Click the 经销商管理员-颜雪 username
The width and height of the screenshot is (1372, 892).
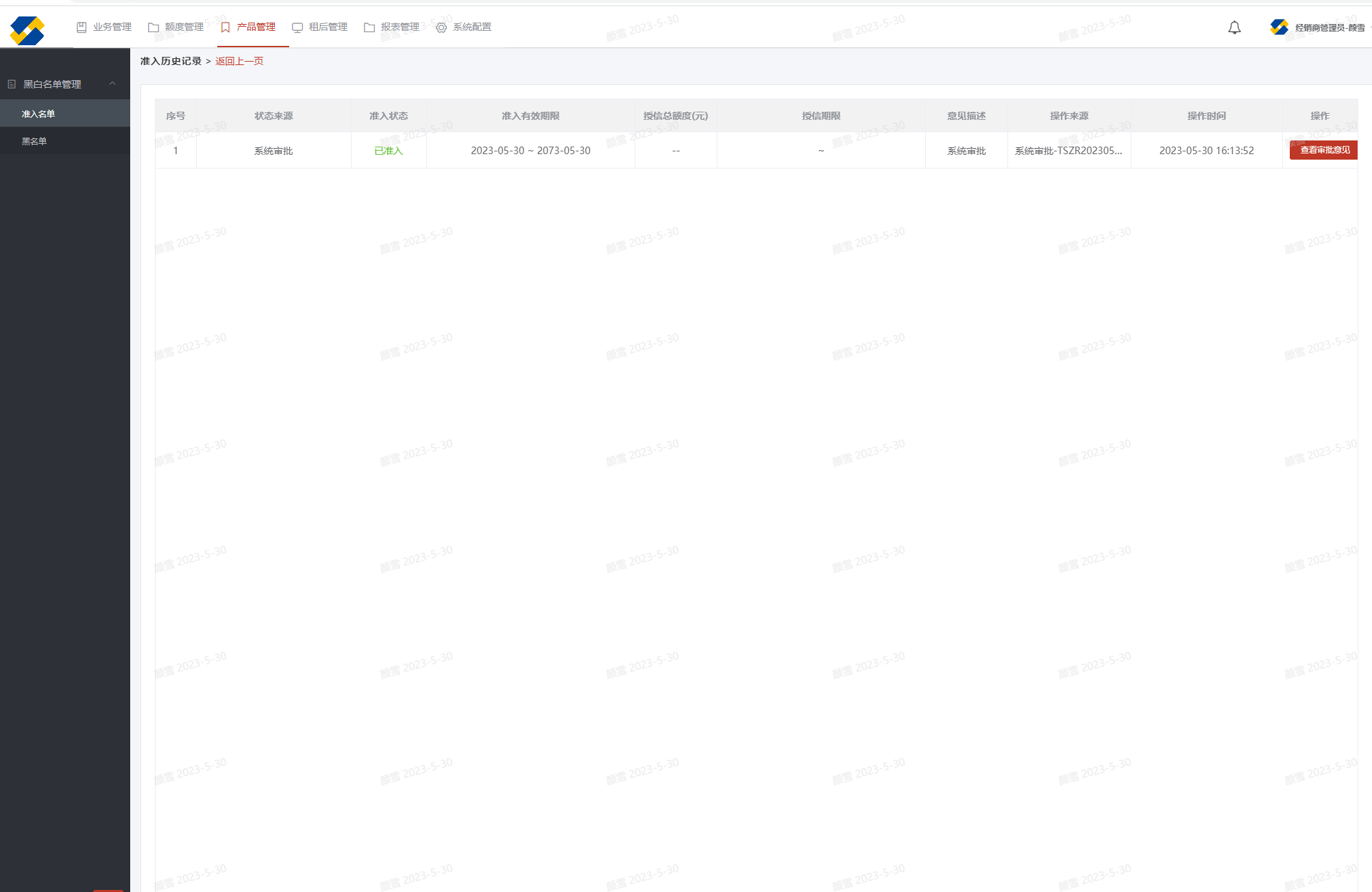pyautogui.click(x=1330, y=28)
